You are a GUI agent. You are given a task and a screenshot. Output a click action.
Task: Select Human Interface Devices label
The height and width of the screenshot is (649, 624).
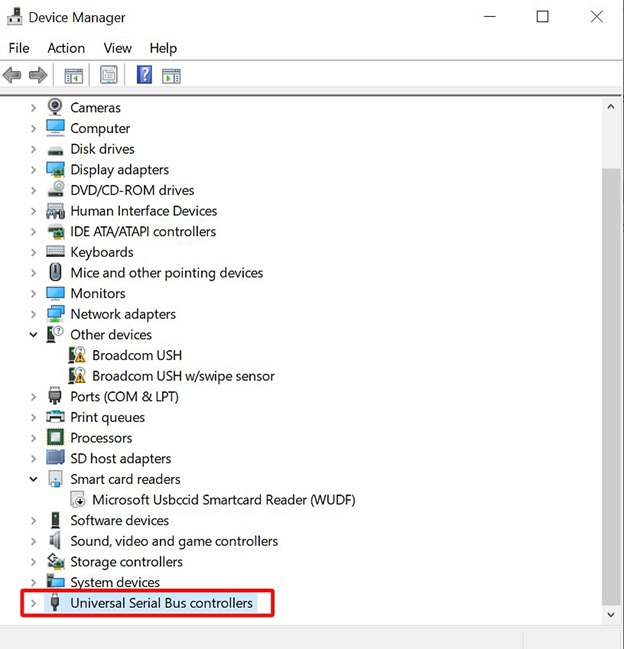pyautogui.click(x=144, y=211)
